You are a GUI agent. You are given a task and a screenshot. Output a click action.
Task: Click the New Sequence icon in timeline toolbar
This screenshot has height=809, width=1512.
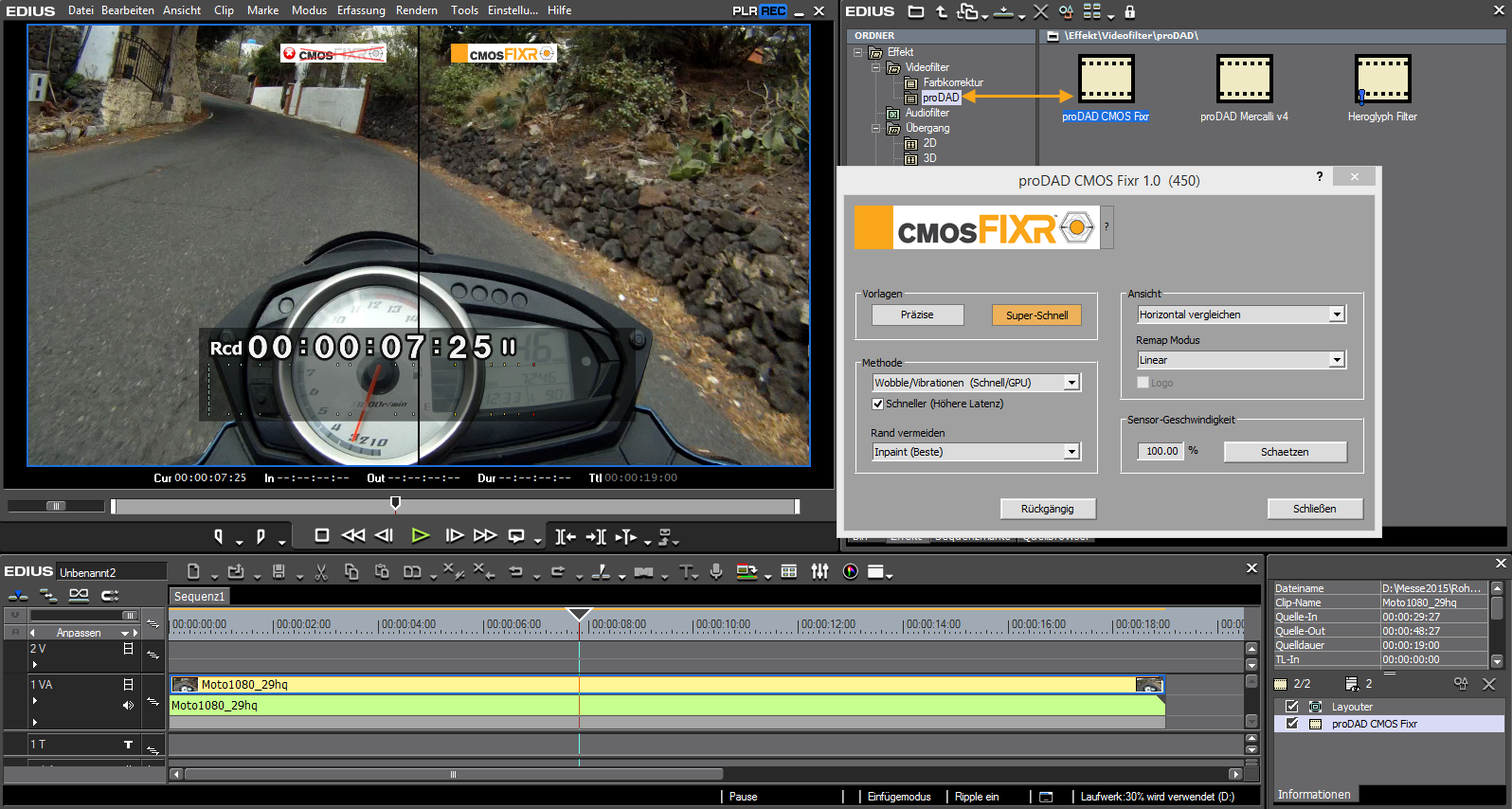pyautogui.click(x=193, y=571)
